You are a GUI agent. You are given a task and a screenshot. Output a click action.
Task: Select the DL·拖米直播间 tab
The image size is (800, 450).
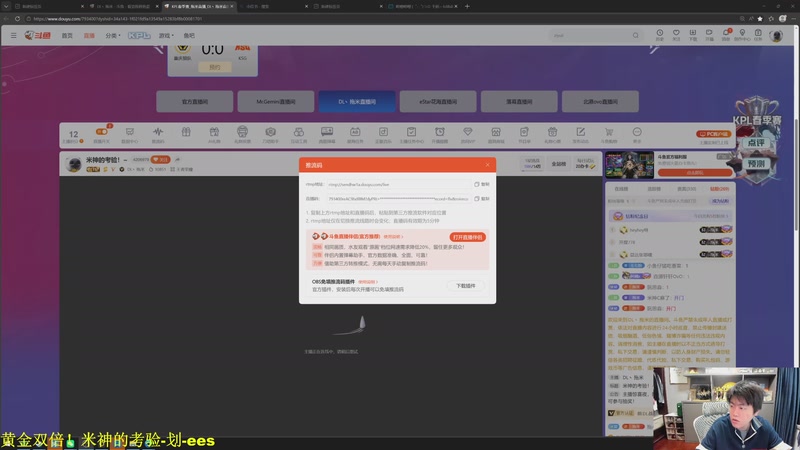[357, 102]
